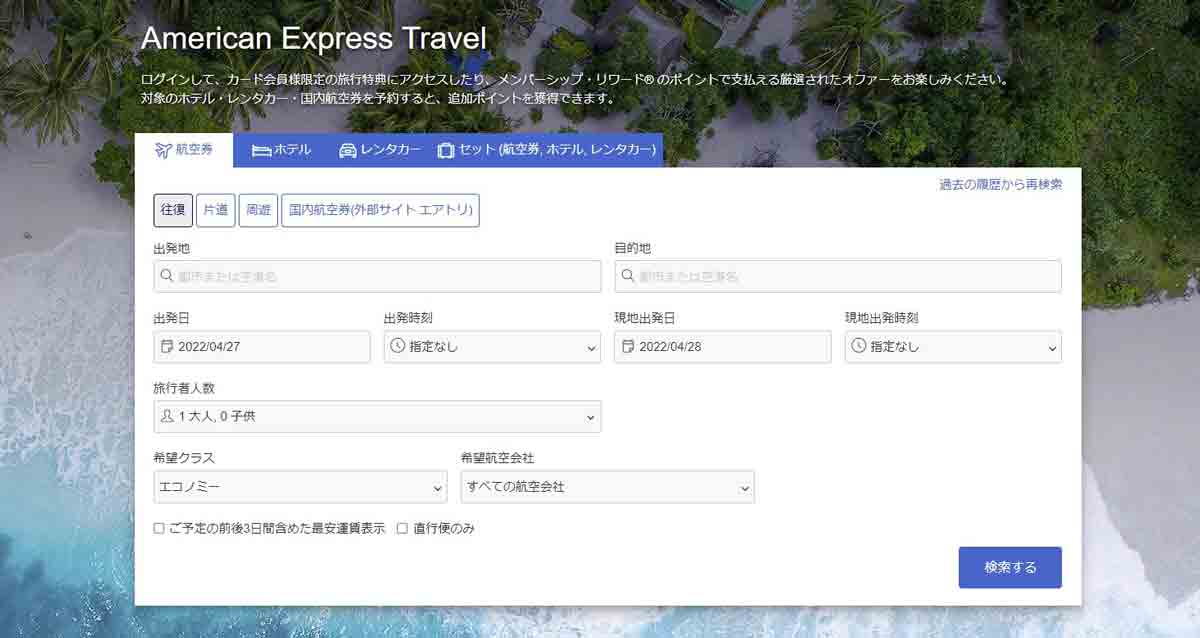Click the person icon in the 旅行者人数 field
This screenshot has width=1200, height=638.
point(167,416)
